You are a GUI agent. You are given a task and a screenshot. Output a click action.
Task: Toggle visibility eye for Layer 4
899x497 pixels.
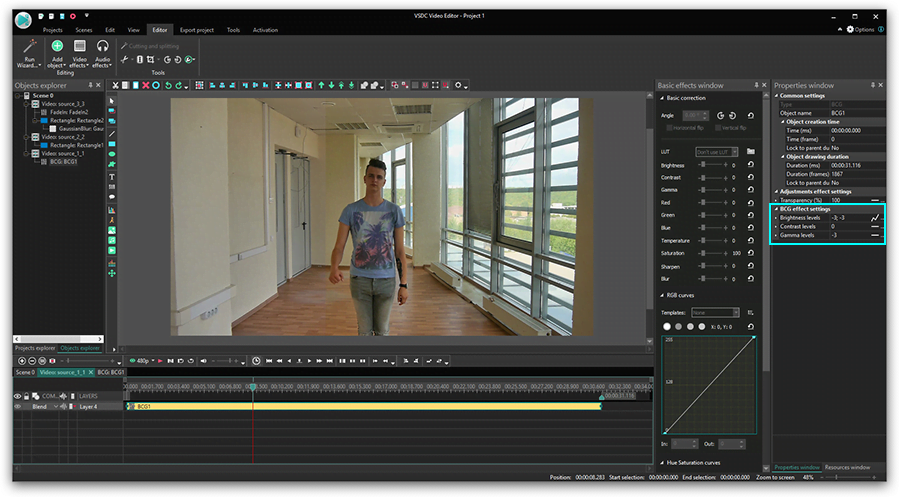pos(17,406)
